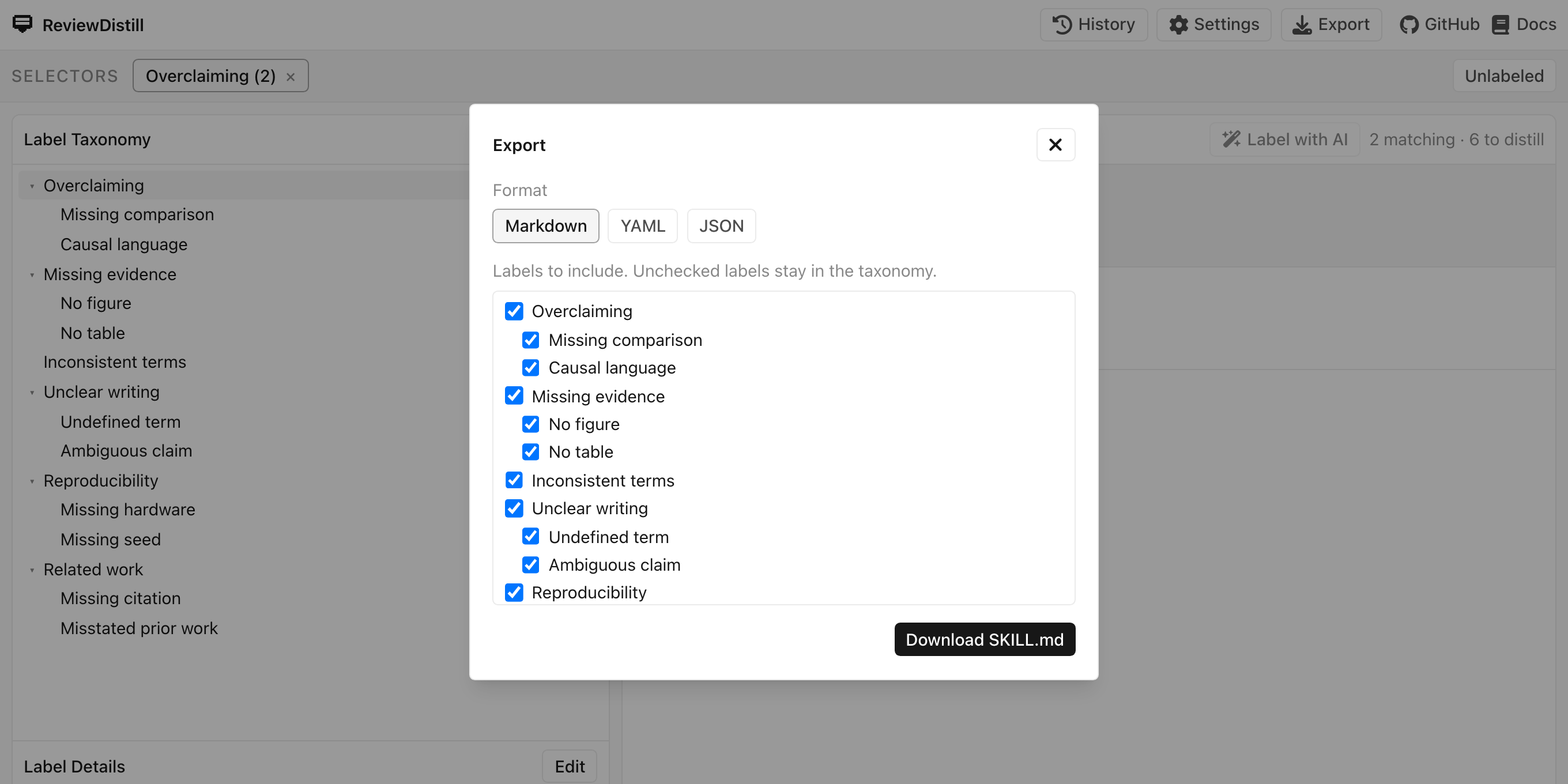1568x784 pixels.
Task: Open the Docs book icon
Action: point(1501,24)
